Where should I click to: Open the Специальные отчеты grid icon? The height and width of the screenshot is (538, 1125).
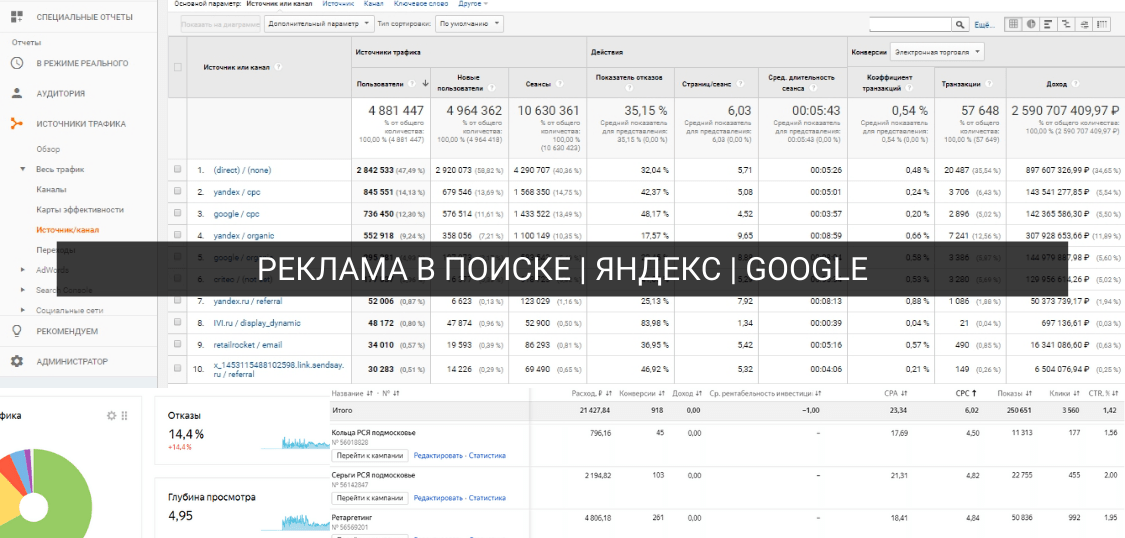coord(17,16)
